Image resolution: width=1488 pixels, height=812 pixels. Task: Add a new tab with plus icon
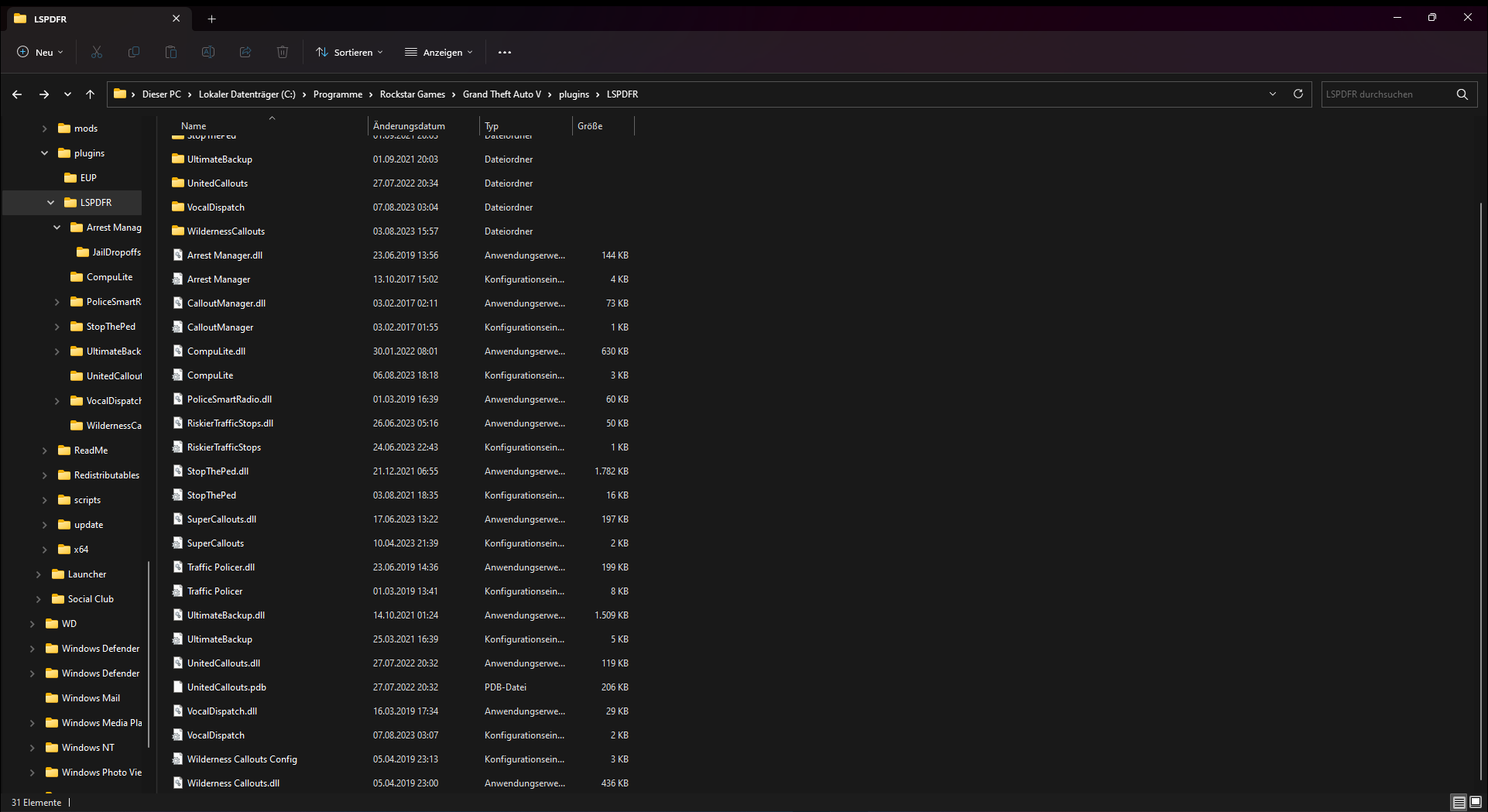(x=211, y=19)
